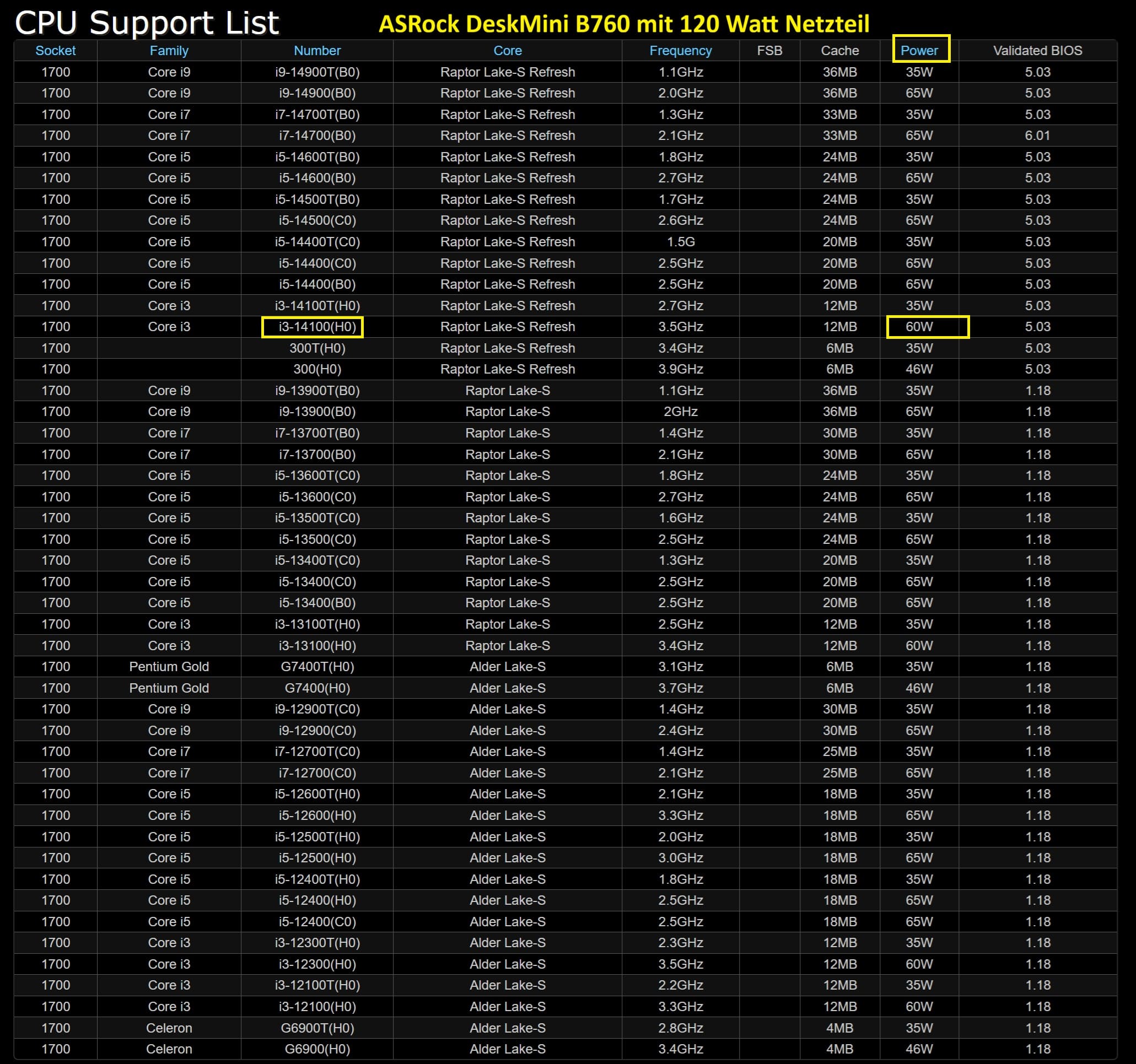
Task: Click the Frequency column header
Action: coord(680,50)
